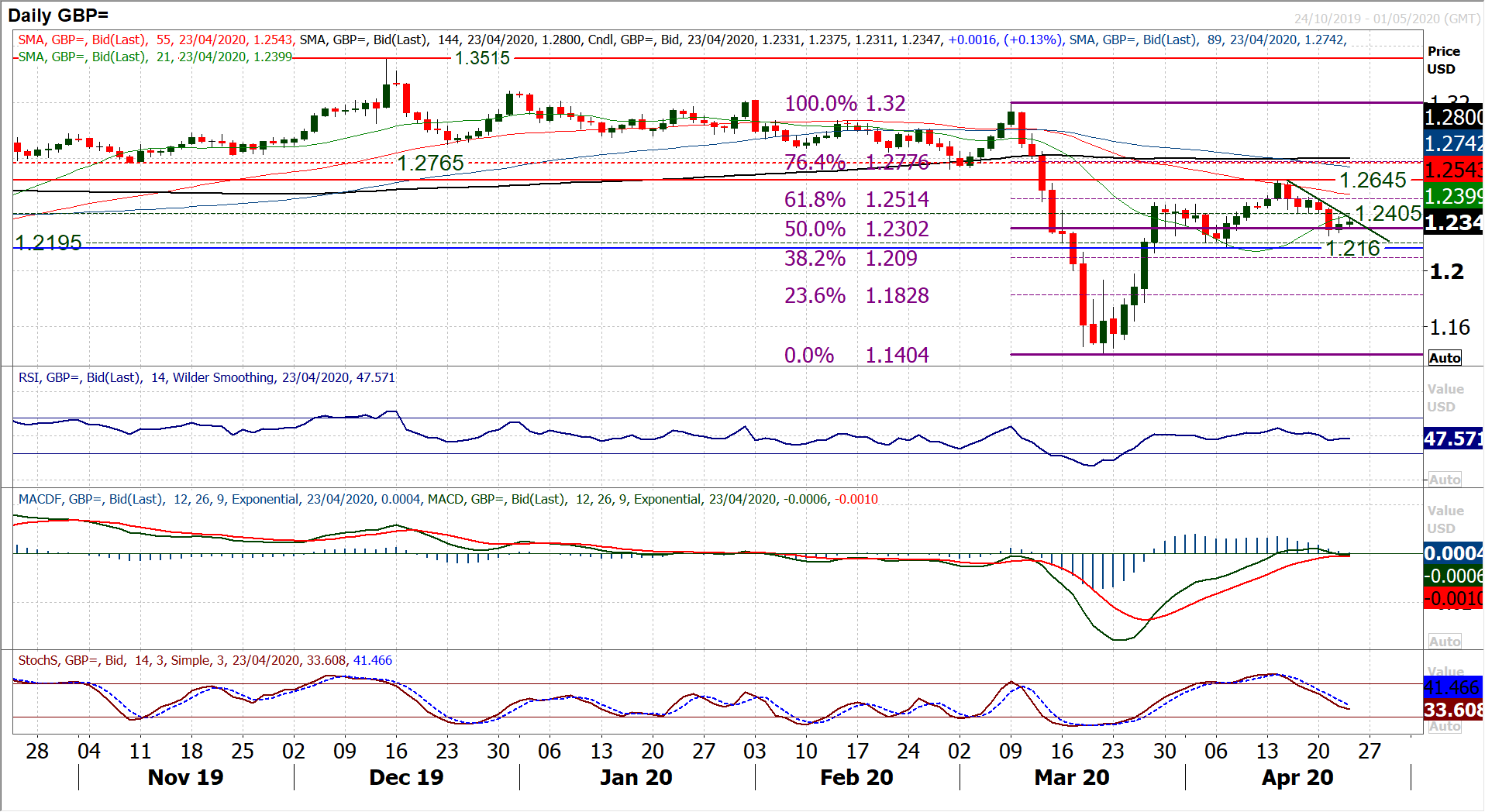
Task: Click the 1.2405 level label
Action: [x=1388, y=213]
